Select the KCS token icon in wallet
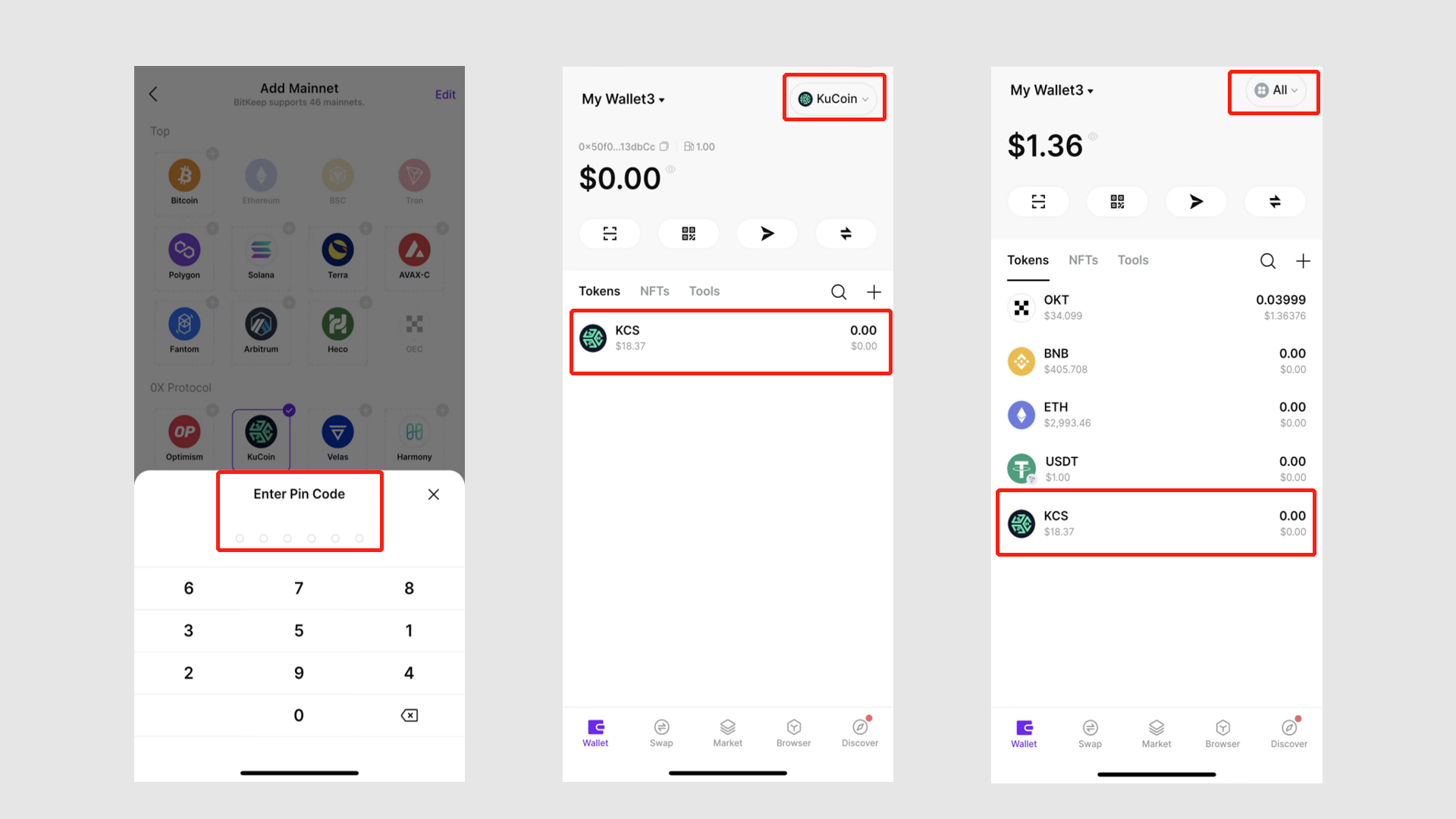 click(x=592, y=337)
